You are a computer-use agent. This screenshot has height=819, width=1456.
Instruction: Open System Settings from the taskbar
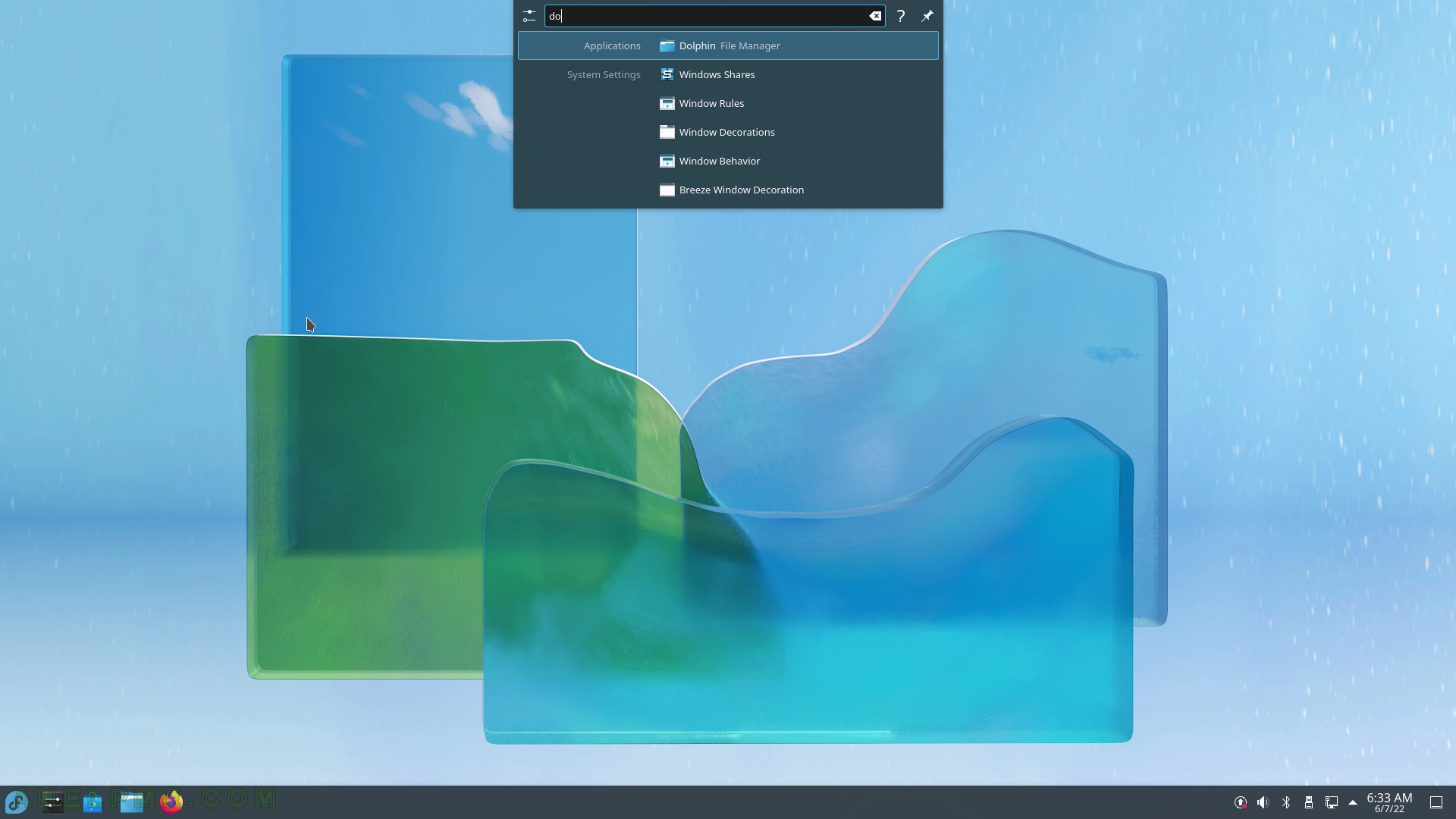(x=53, y=802)
